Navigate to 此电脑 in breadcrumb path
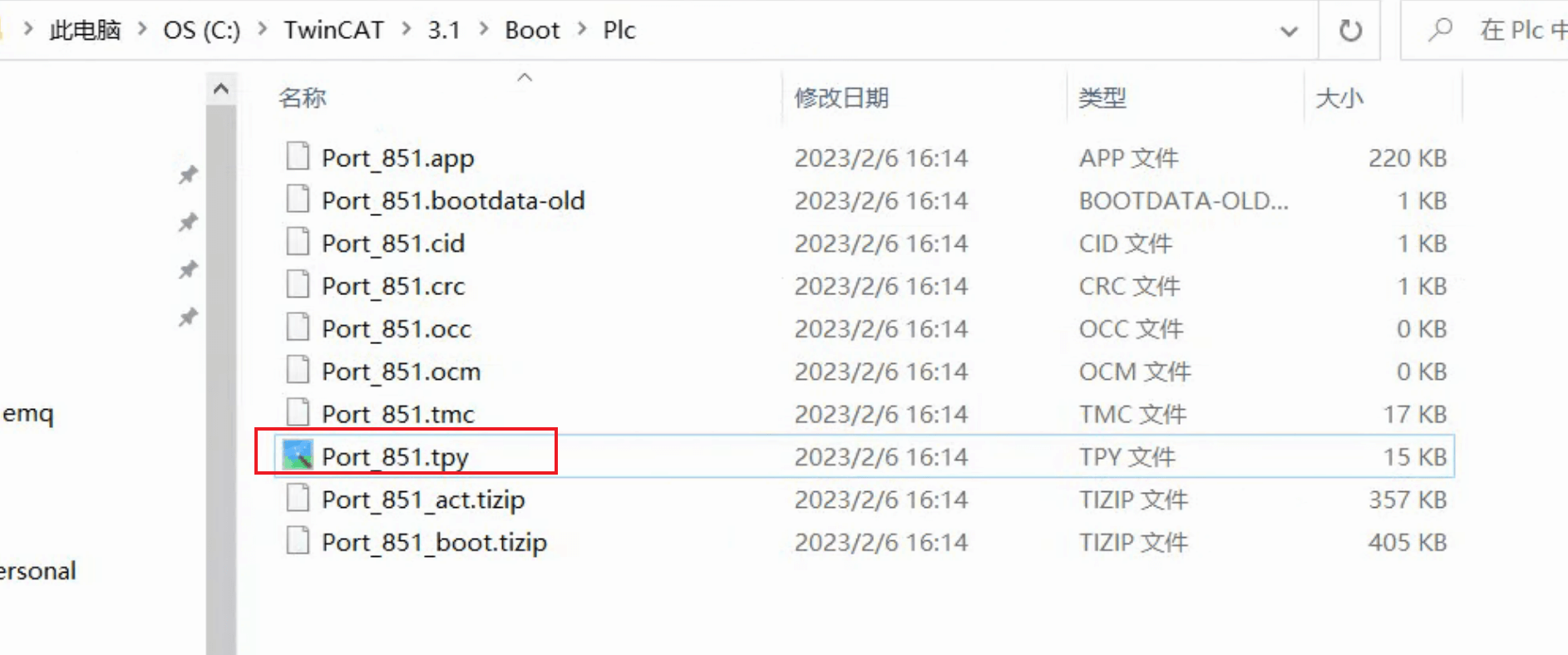This screenshot has height=655, width=1568. click(x=85, y=30)
